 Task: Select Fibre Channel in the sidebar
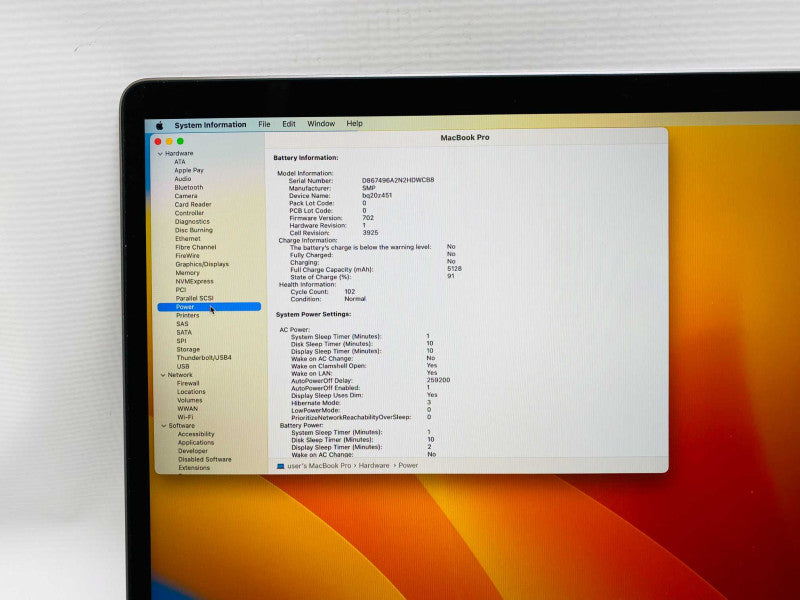pos(196,247)
